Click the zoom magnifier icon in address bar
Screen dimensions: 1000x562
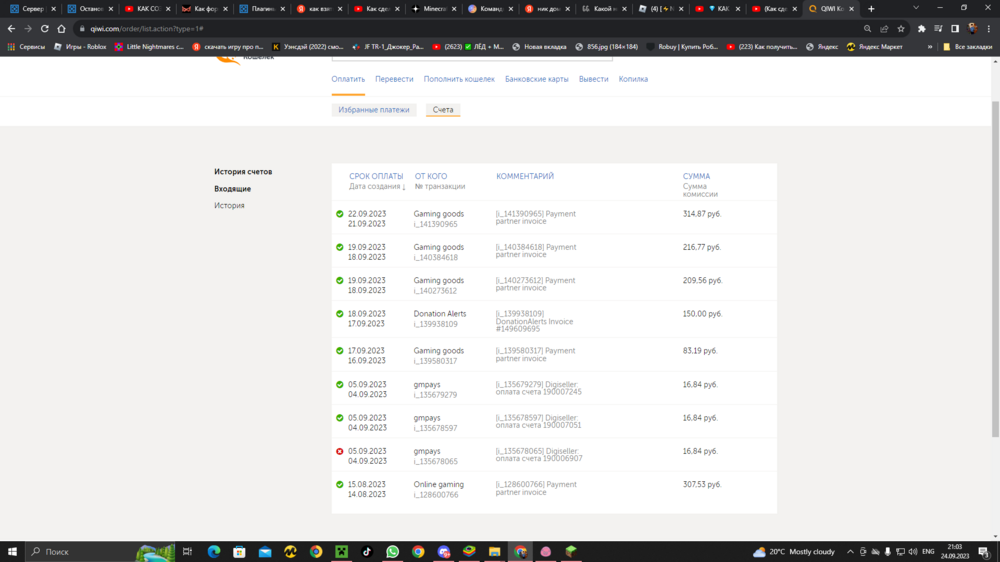867,29
